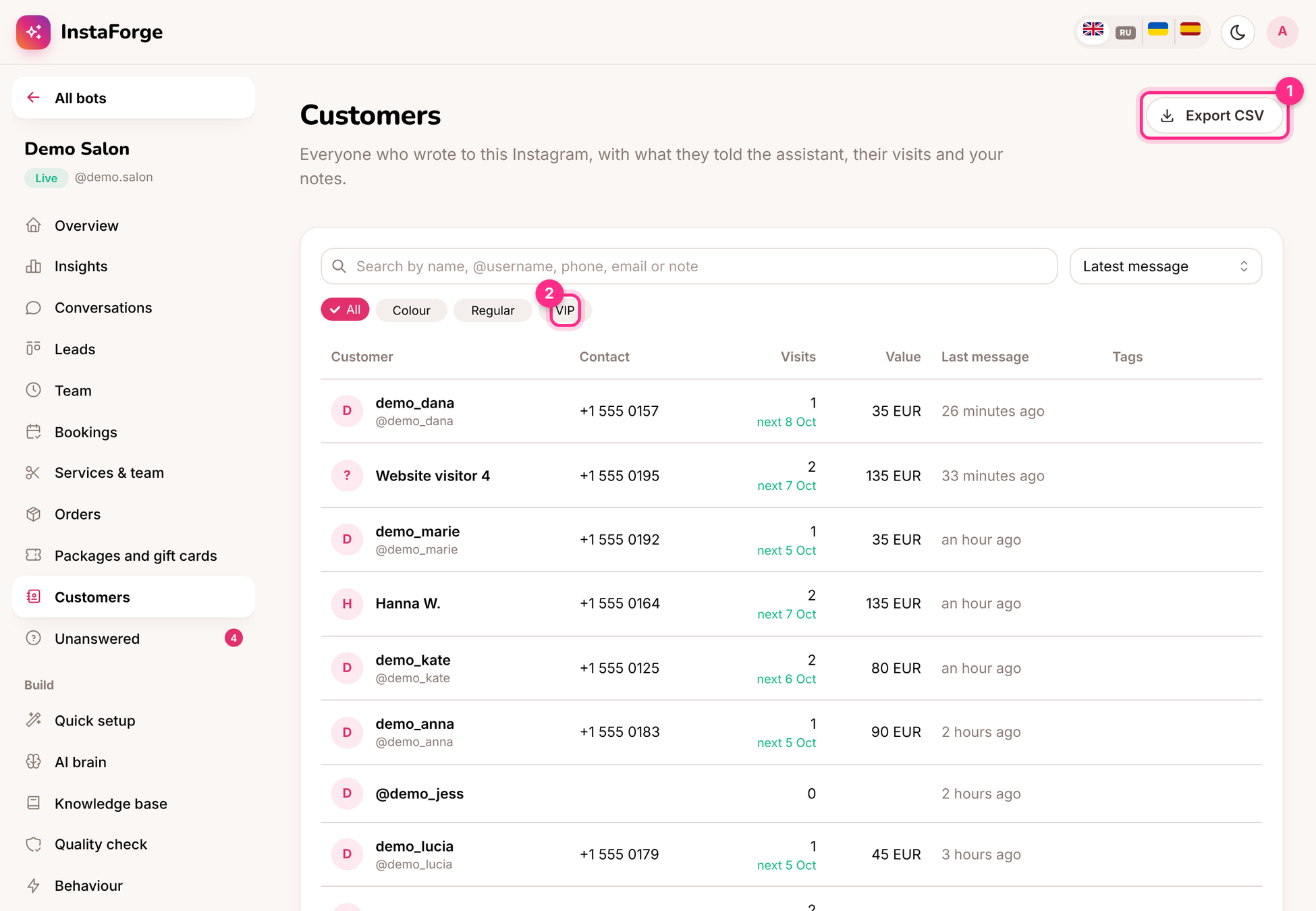Open Overview in sidebar
The height and width of the screenshot is (911, 1316).
click(x=134, y=225)
